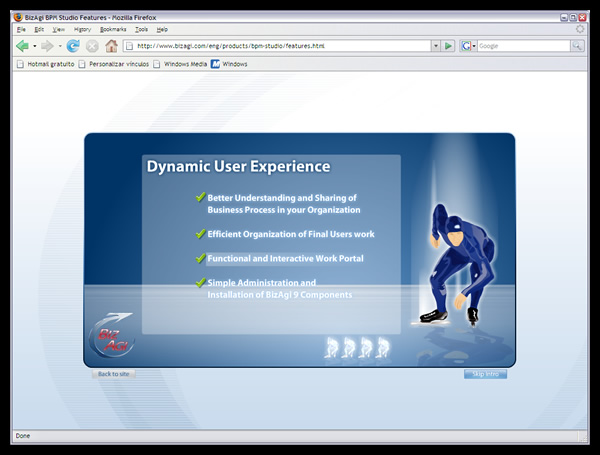
Task: Open the Tools menu
Action: click(141, 30)
